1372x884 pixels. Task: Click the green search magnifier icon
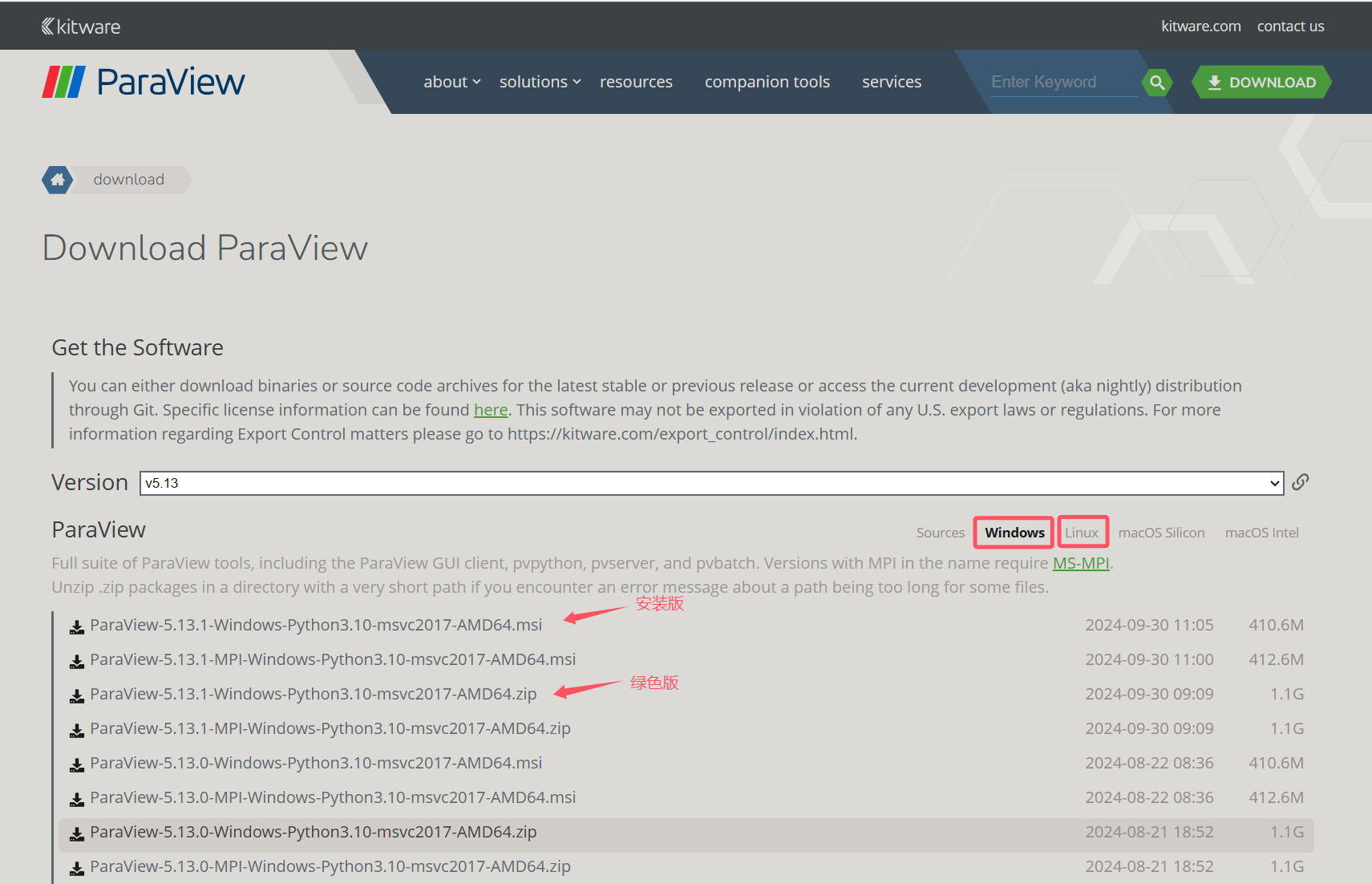point(1157,82)
